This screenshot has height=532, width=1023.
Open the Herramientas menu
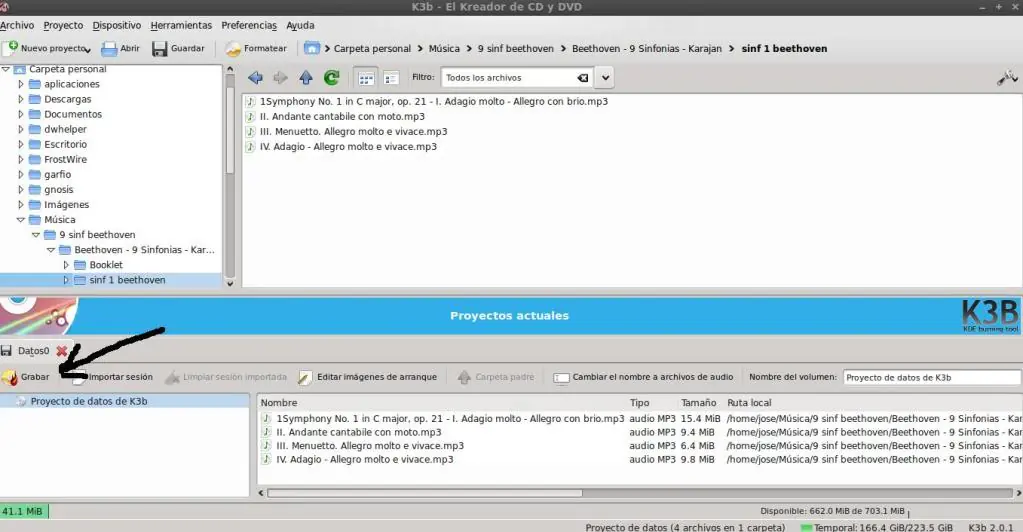(x=181, y=25)
